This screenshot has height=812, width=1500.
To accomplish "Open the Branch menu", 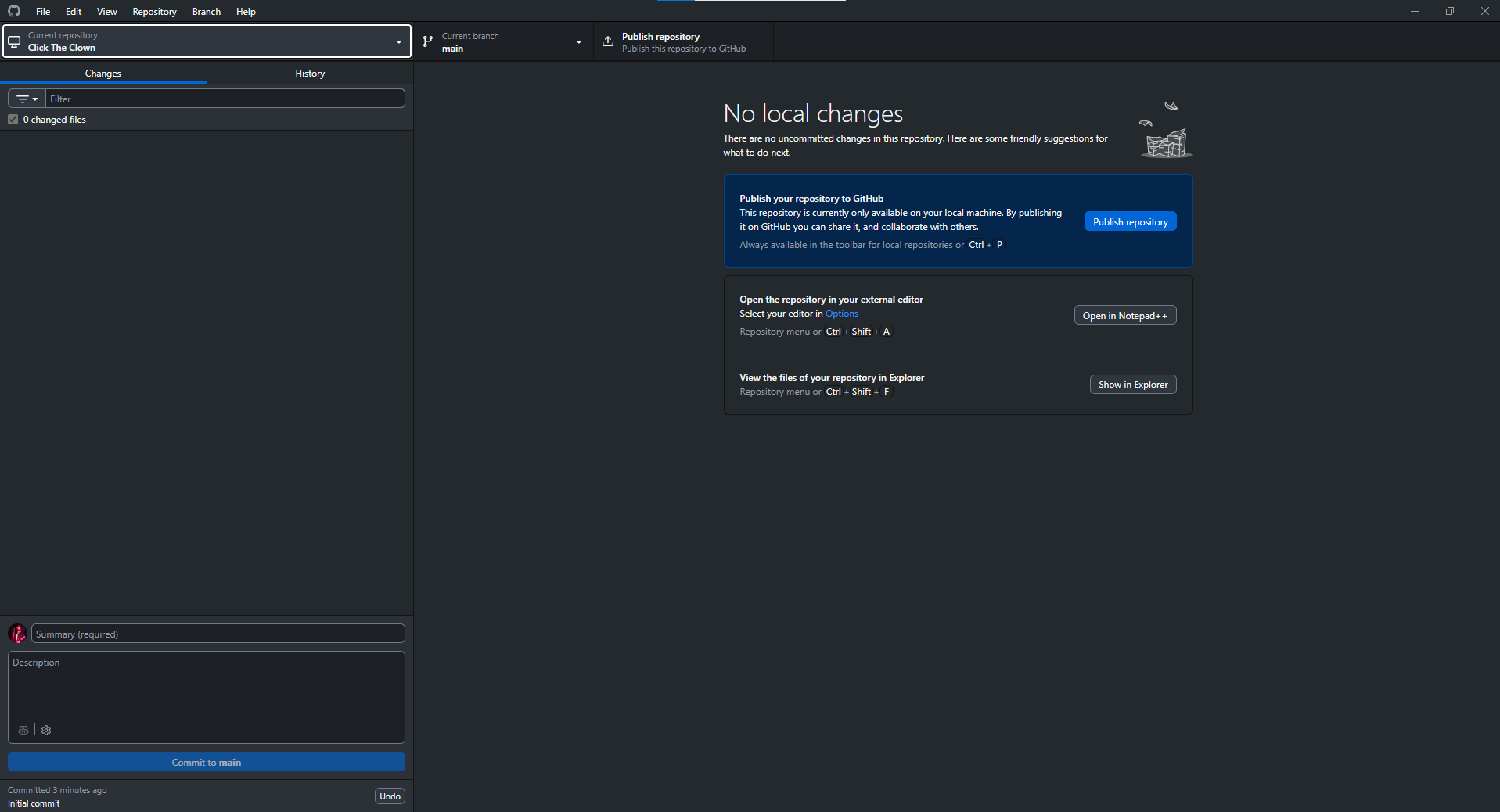I will (207, 11).
